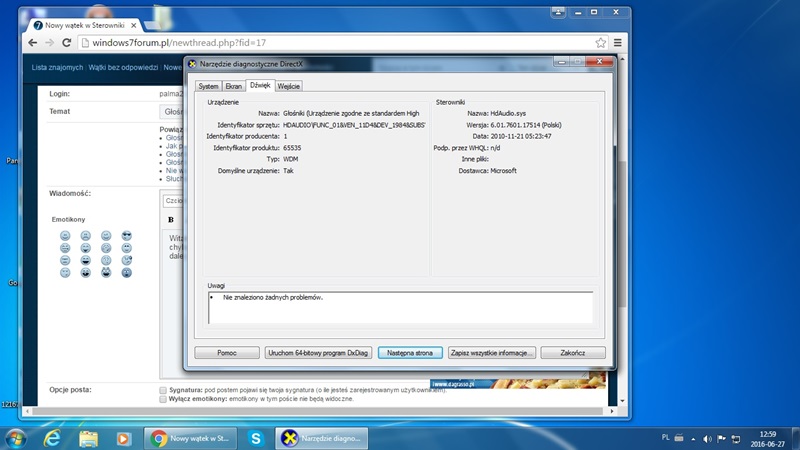
Task: Switch to Chrome taskbar button
Action: (192, 438)
